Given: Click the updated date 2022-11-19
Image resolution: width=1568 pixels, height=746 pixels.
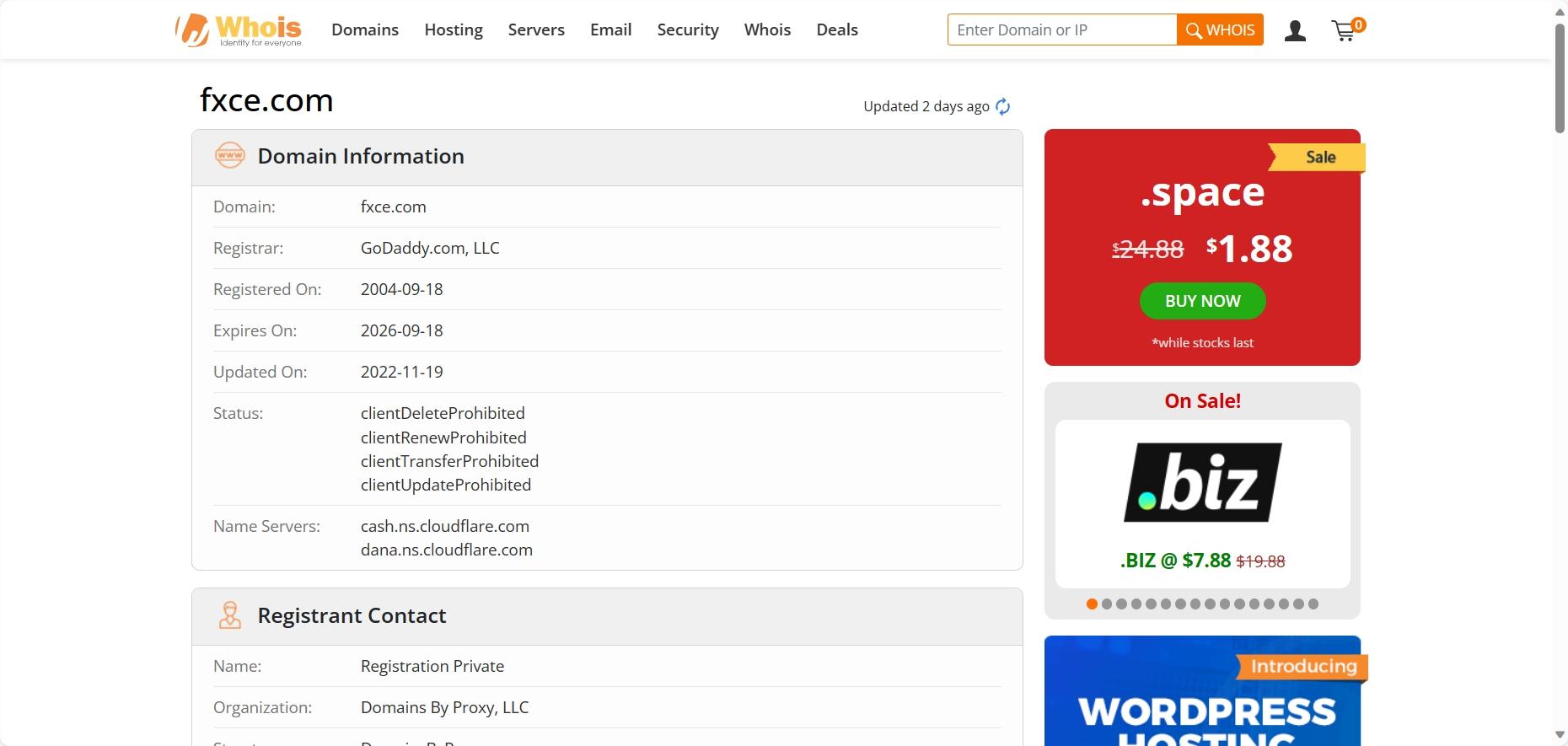Looking at the screenshot, I should (x=402, y=372).
